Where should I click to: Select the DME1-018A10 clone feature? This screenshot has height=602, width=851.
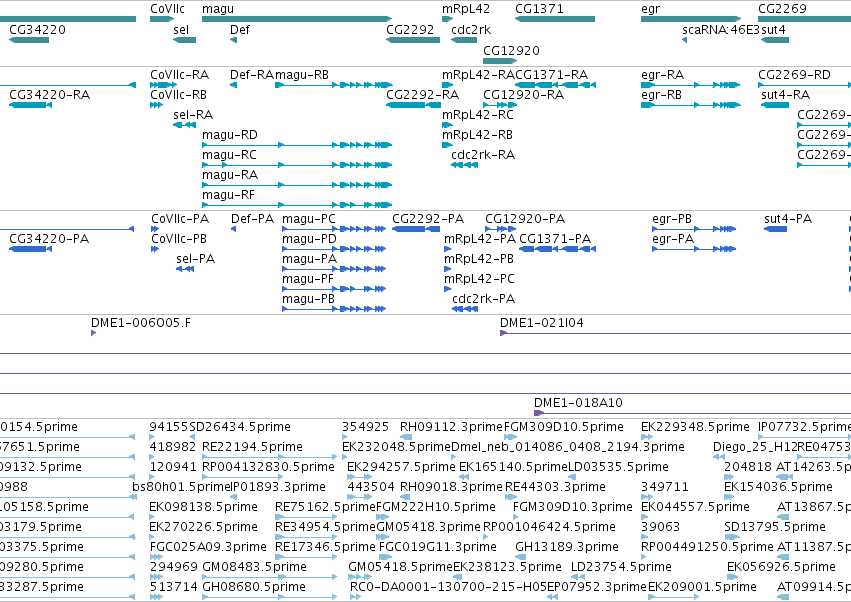click(x=693, y=413)
